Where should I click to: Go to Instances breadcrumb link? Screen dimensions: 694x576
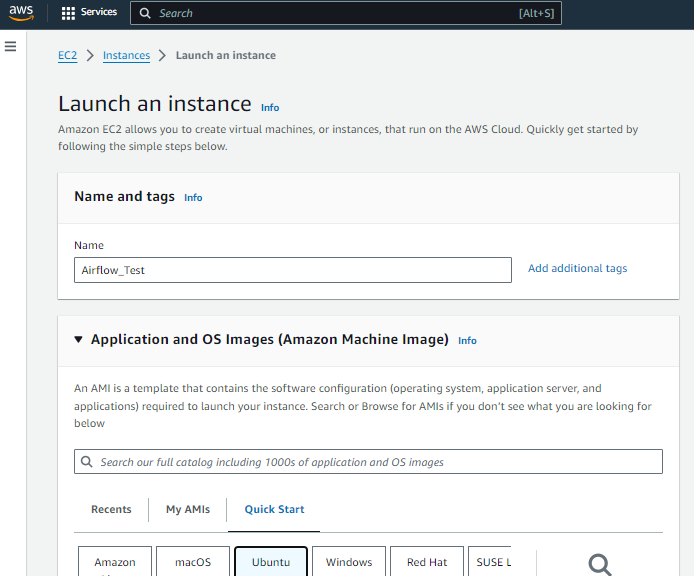126,55
